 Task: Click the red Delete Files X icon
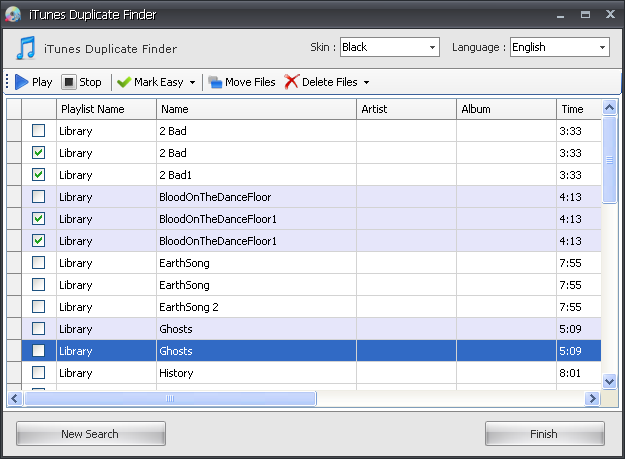[x=292, y=82]
